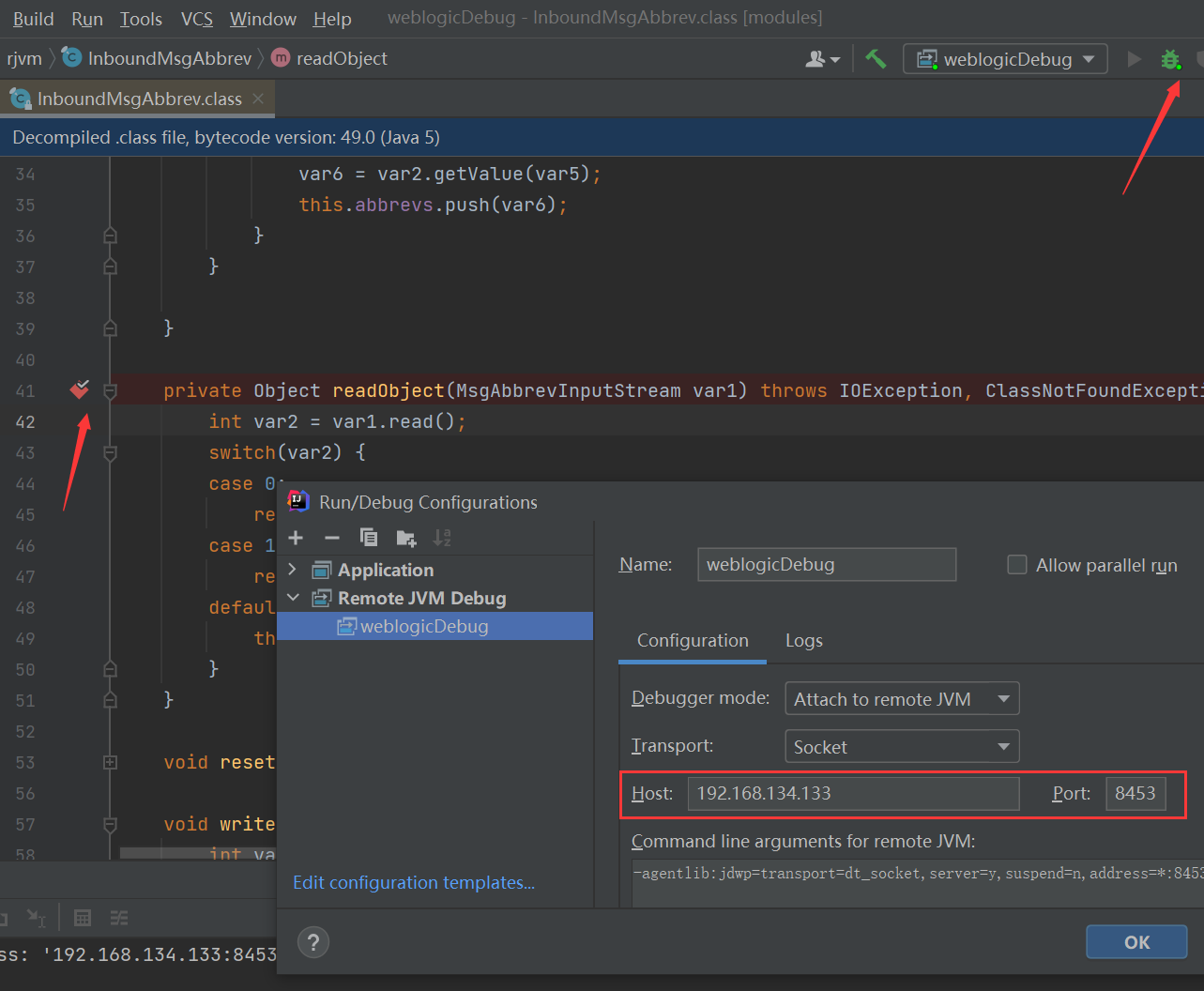Open the Tools menu

tap(141, 19)
